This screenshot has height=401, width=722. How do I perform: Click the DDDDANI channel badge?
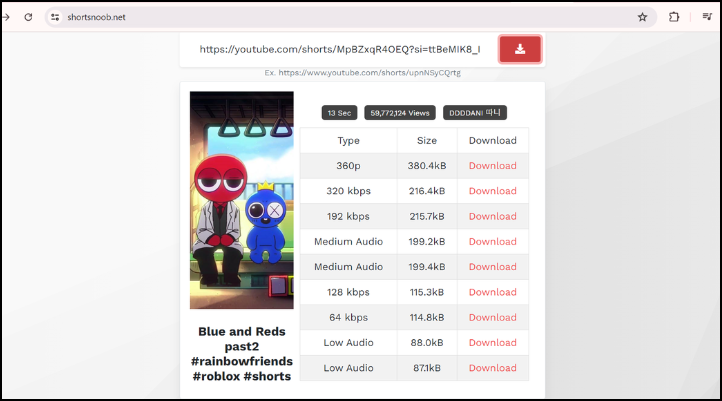(x=475, y=113)
